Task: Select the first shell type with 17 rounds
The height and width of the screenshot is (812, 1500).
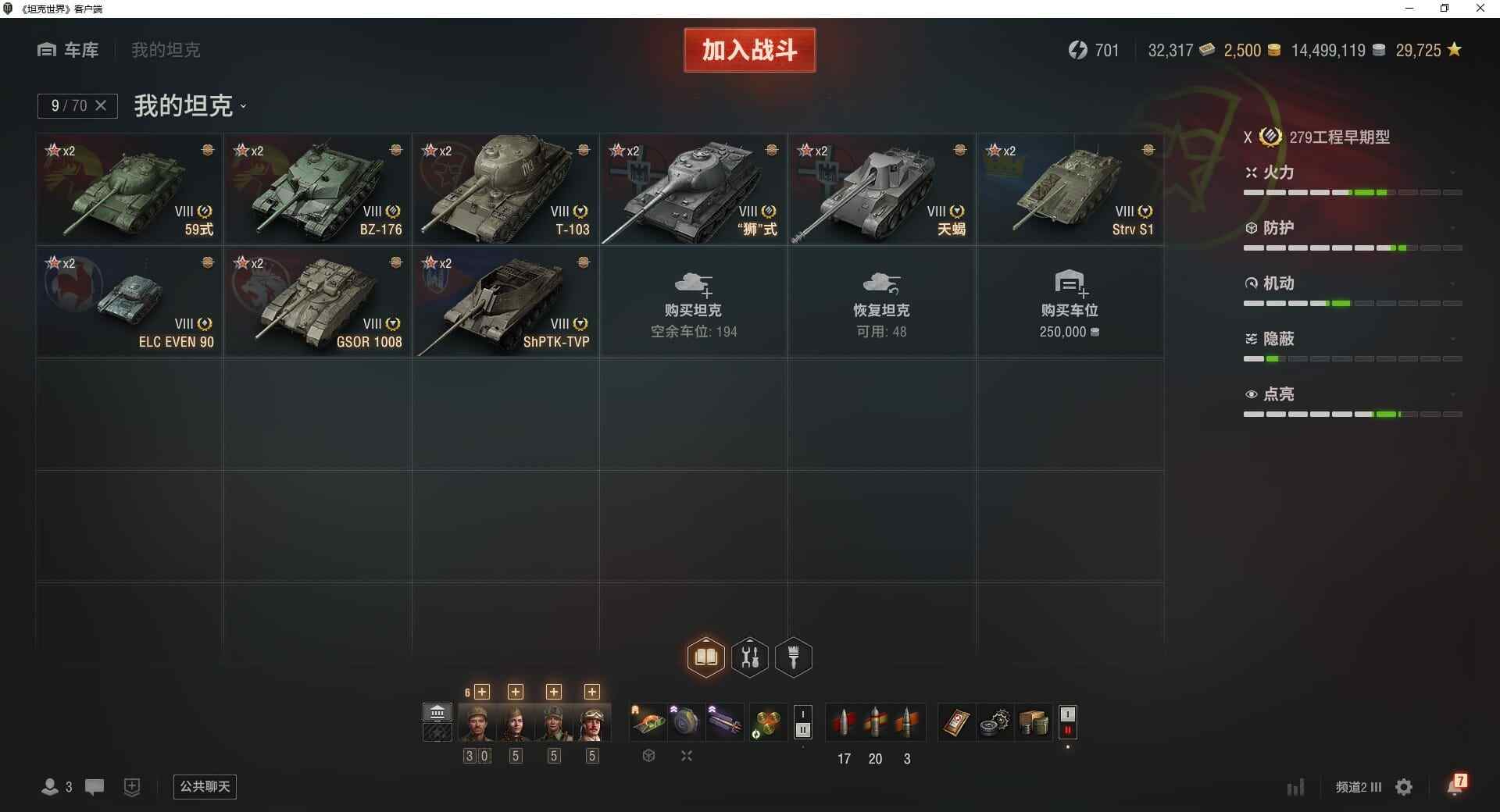Action: [844, 723]
